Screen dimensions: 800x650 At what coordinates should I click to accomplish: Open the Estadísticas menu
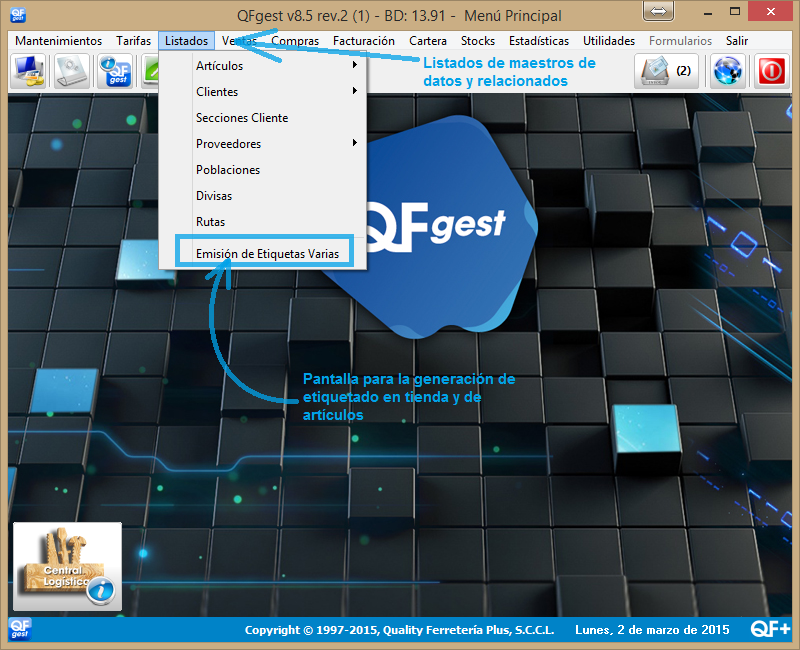(x=539, y=41)
